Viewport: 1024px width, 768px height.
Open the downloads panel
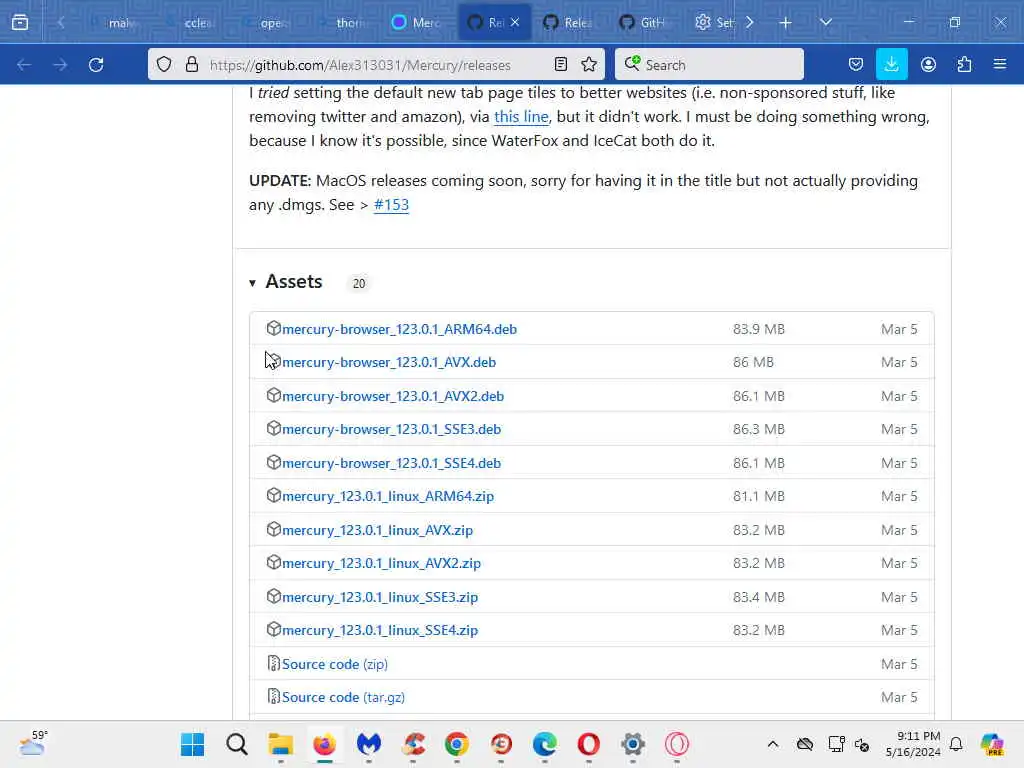click(891, 64)
